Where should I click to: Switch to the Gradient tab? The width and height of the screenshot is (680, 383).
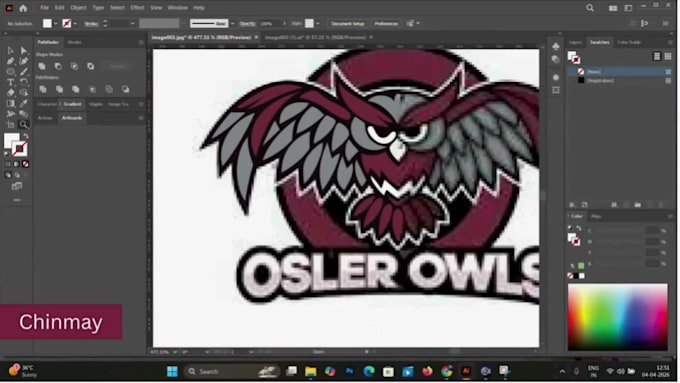click(72, 104)
